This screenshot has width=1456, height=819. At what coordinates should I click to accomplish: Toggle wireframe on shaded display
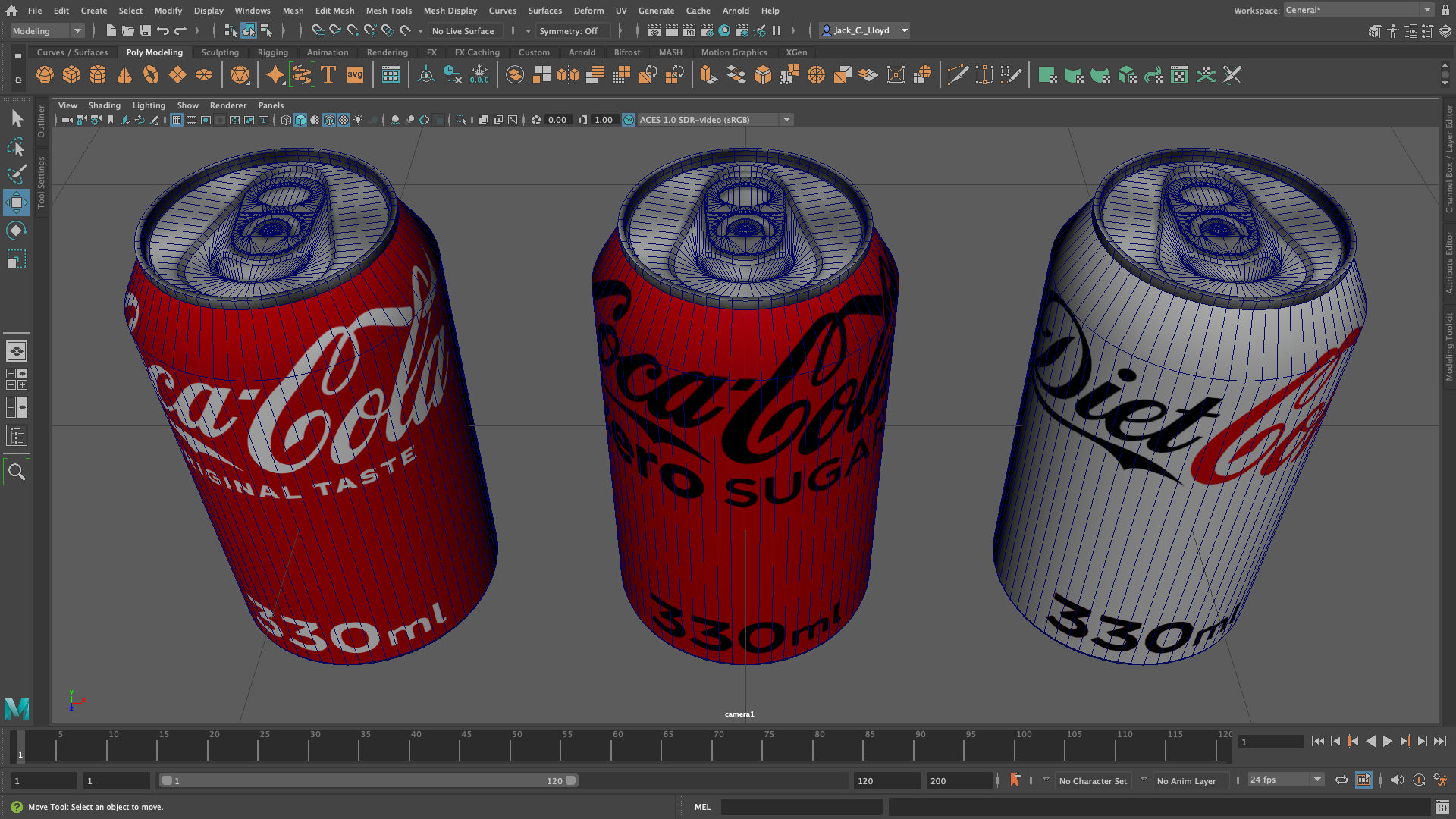tap(329, 120)
